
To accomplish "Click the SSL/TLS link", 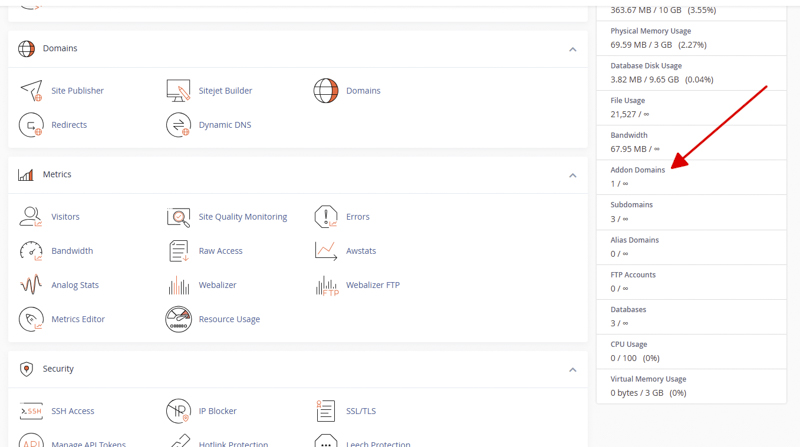I will pos(361,411).
